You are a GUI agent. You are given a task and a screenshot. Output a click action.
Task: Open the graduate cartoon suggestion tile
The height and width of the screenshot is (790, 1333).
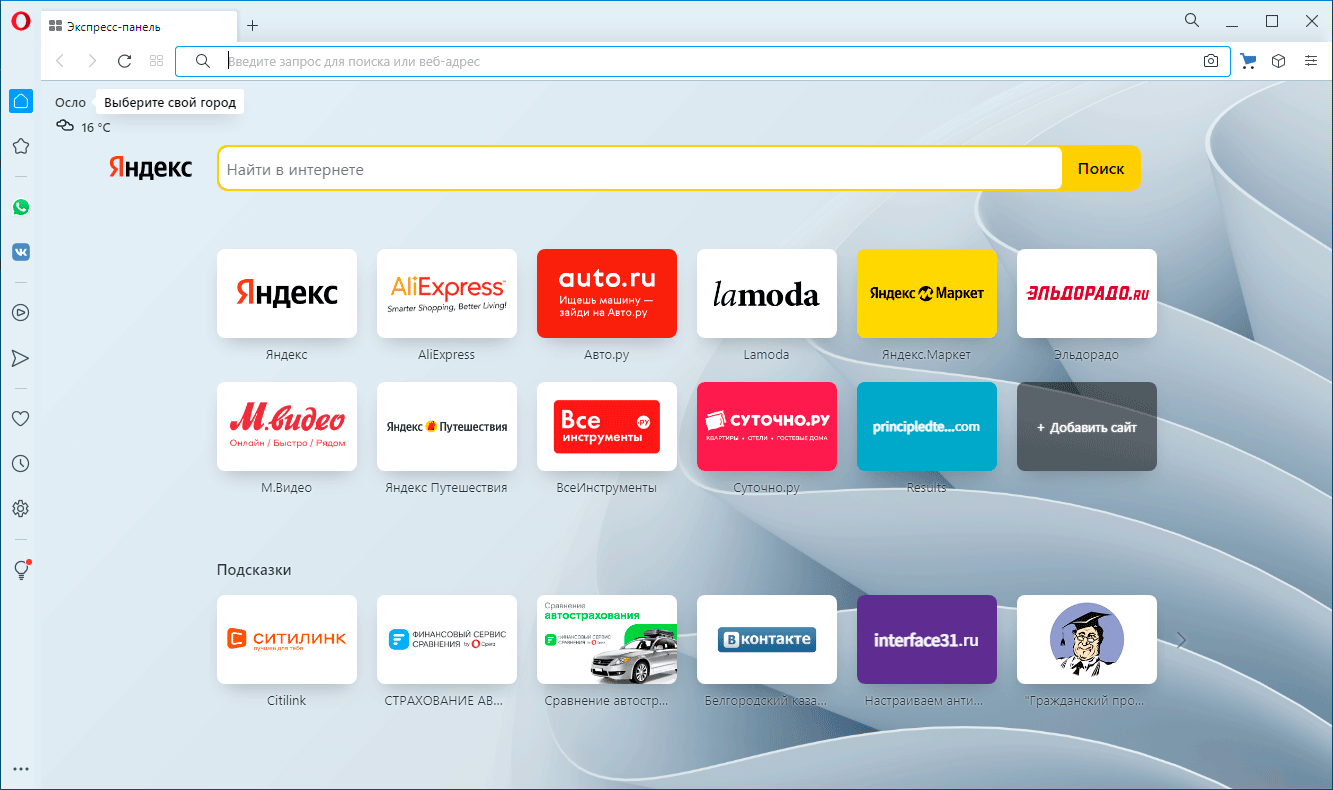(1087, 639)
